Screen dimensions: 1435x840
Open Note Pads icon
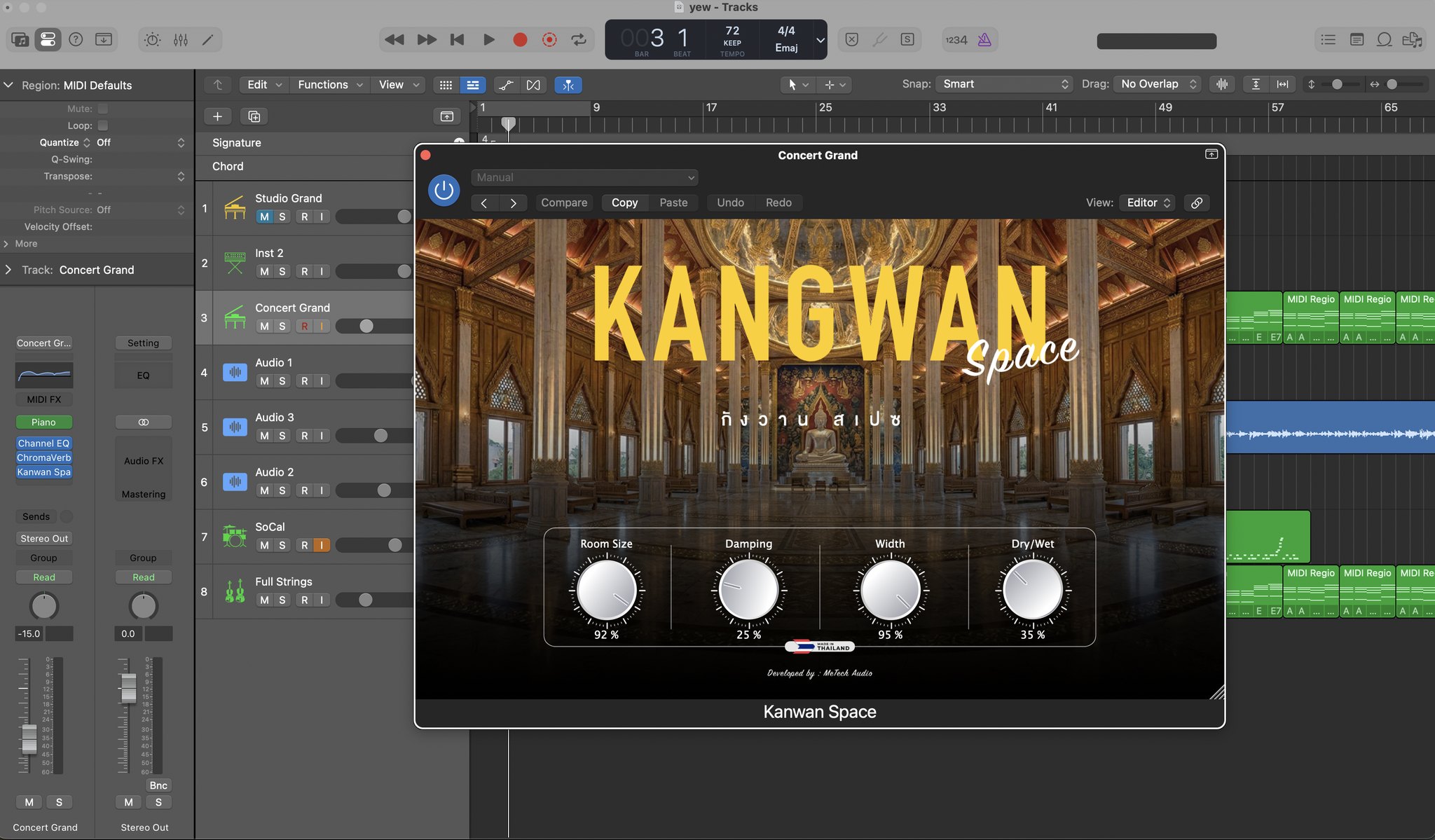(x=1357, y=40)
